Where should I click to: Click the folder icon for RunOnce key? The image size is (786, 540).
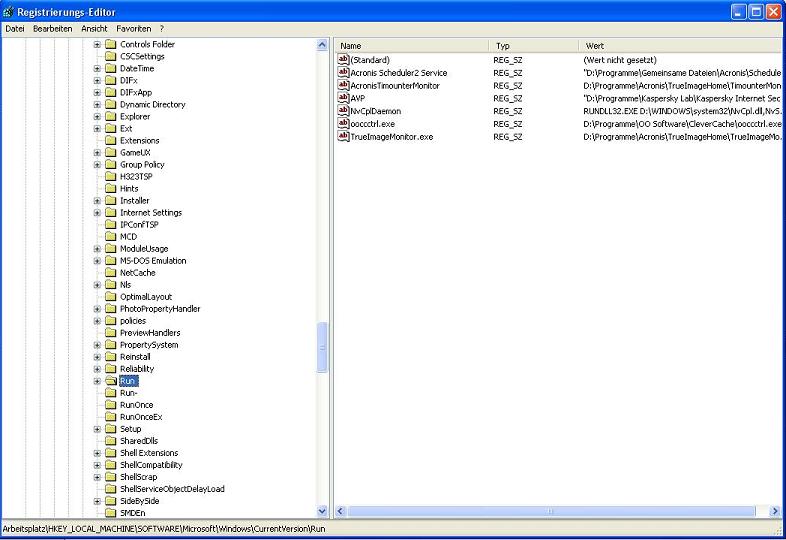click(x=111, y=405)
